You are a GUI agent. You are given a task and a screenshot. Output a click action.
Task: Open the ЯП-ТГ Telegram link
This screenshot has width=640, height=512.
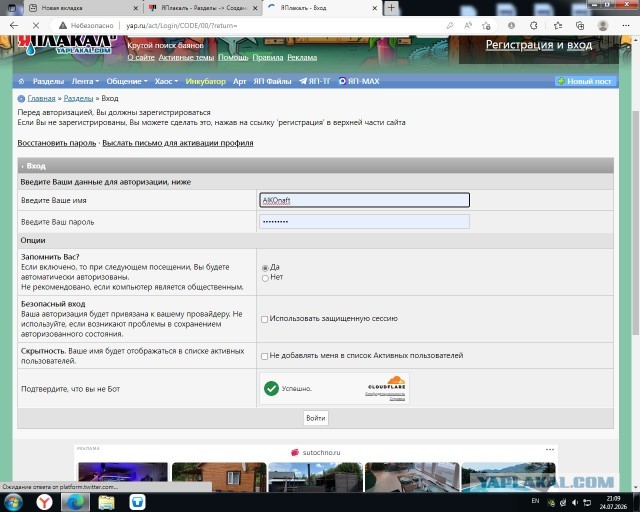(315, 81)
